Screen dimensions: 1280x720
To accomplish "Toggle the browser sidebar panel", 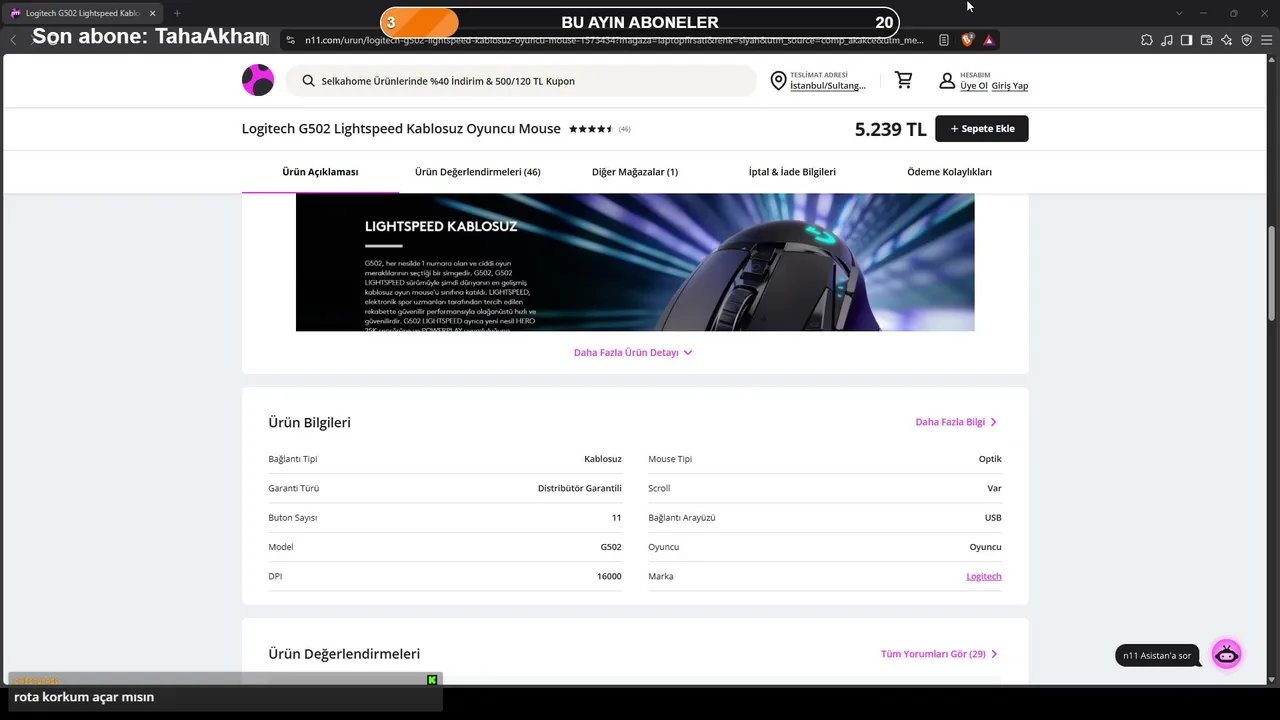I will coord(1186,40).
